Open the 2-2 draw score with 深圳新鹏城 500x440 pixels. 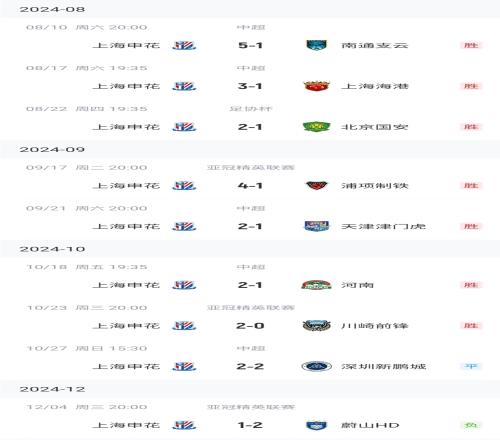[x=250, y=366]
